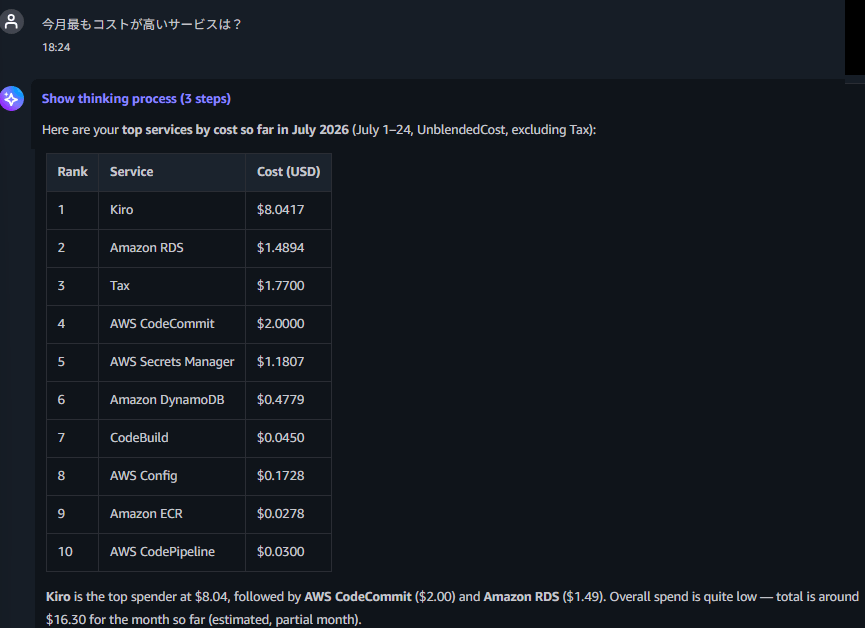865x628 pixels.
Task: Select the AWS Secrets Manager cell
Action: (x=172, y=363)
